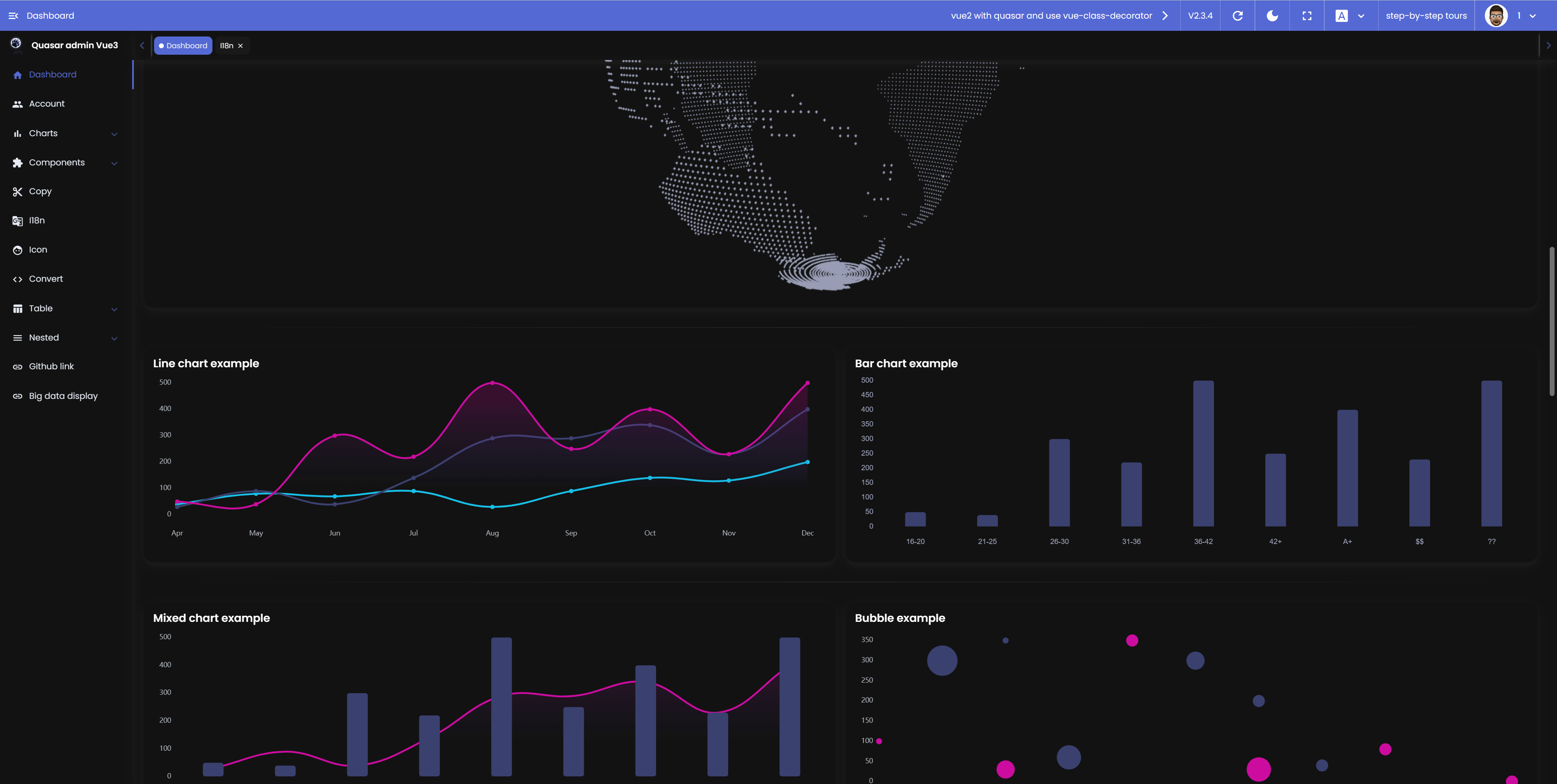
Task: Click the step-by-step tours button
Action: [1426, 16]
